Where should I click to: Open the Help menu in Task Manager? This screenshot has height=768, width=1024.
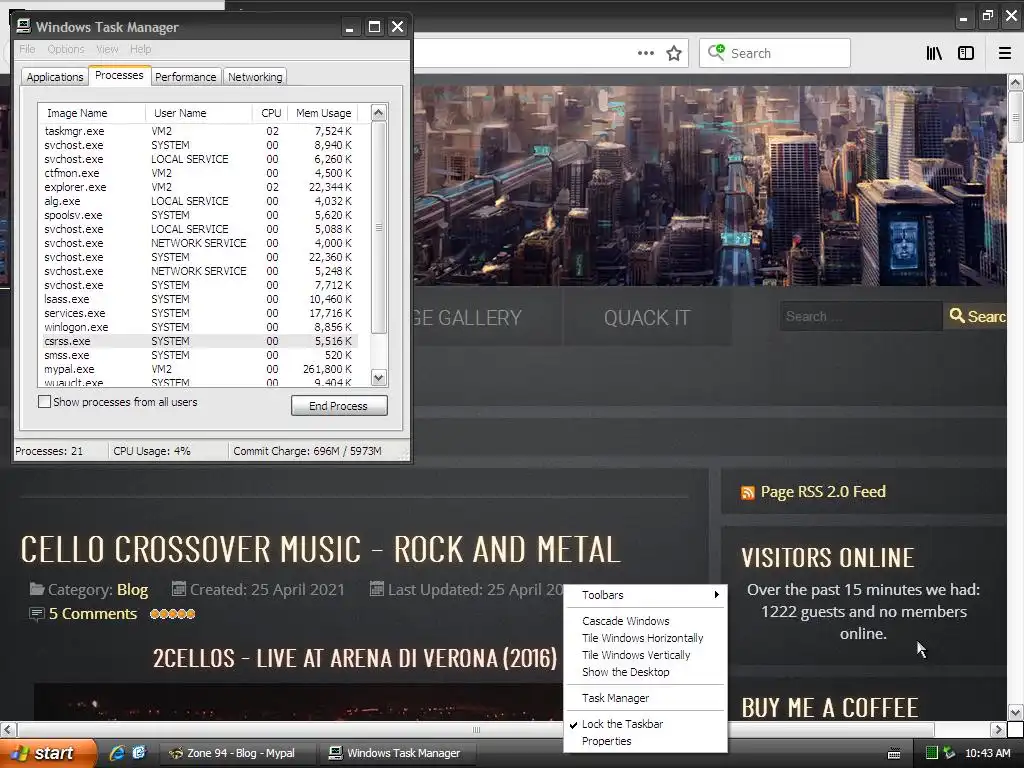click(x=140, y=49)
